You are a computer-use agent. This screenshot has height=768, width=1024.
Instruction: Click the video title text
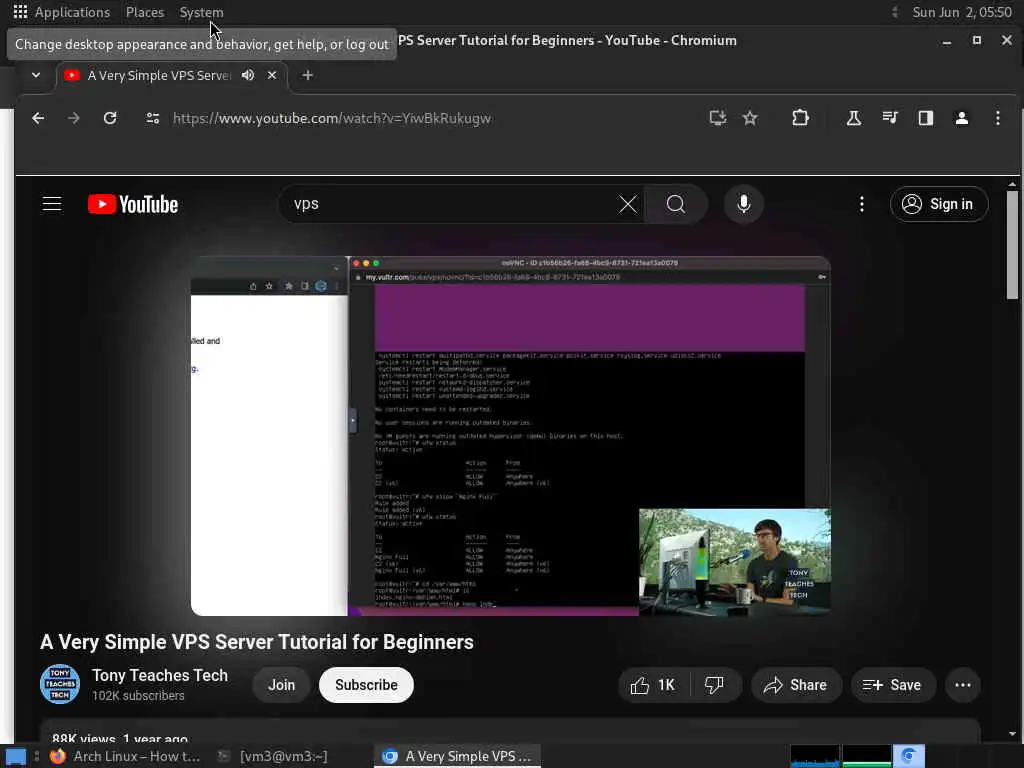[x=257, y=642]
